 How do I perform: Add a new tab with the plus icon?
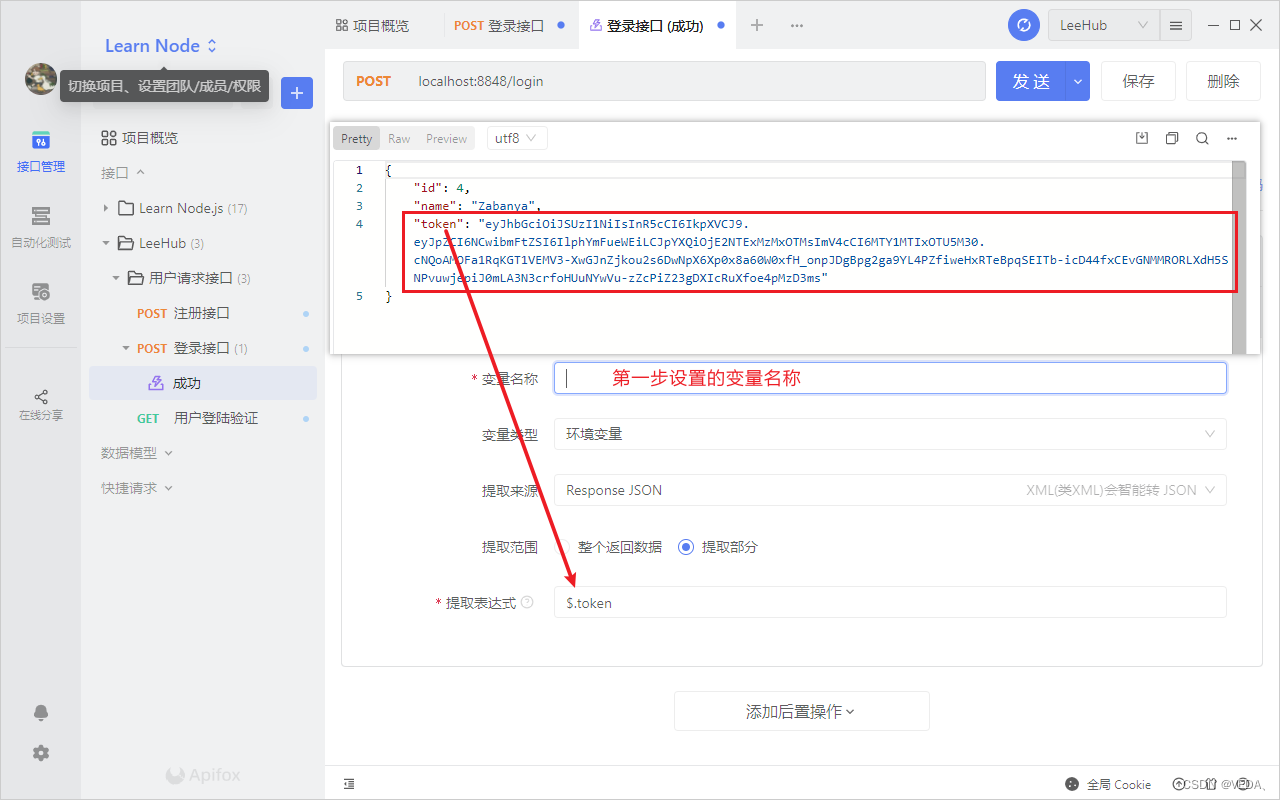757,26
